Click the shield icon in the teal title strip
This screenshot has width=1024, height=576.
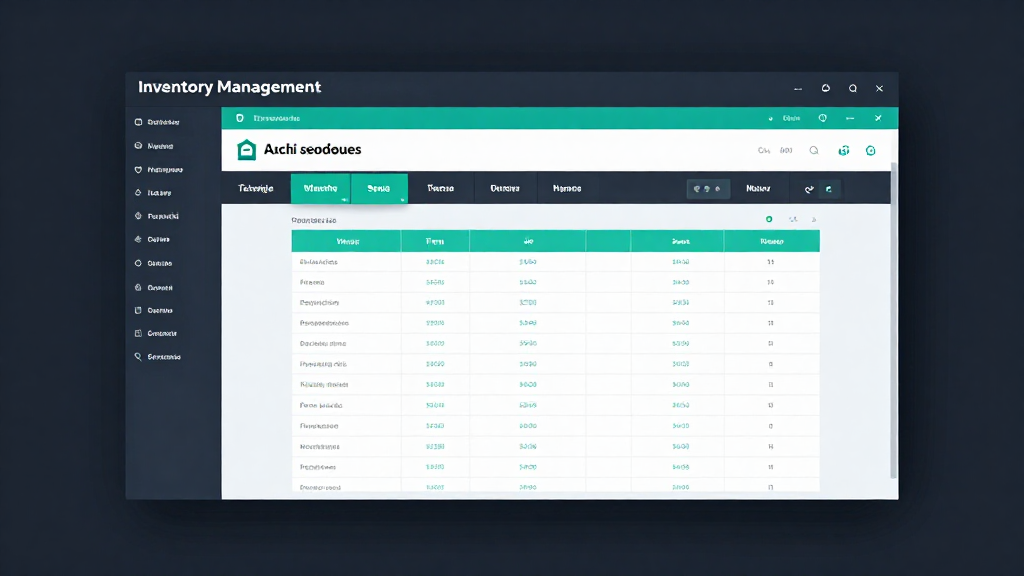click(240, 118)
